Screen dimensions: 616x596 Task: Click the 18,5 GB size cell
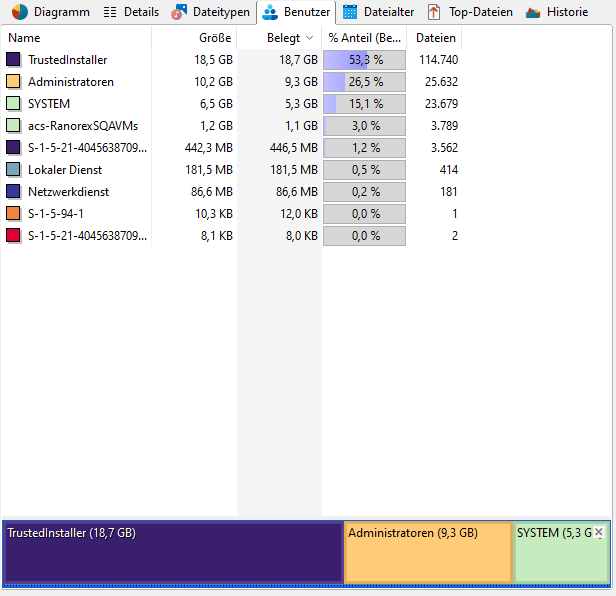213,60
